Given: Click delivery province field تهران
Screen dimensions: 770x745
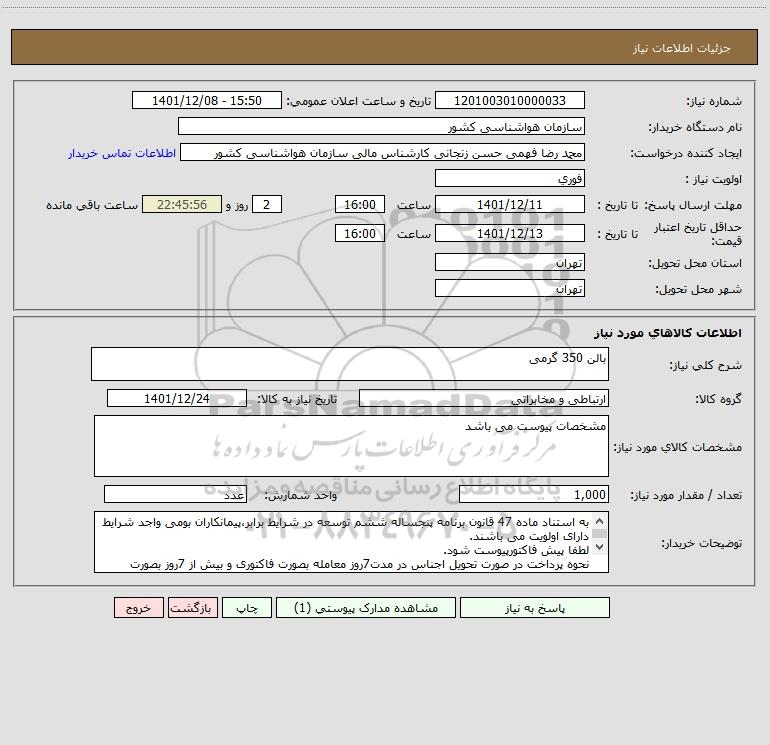Looking at the screenshot, I should tap(510, 262).
